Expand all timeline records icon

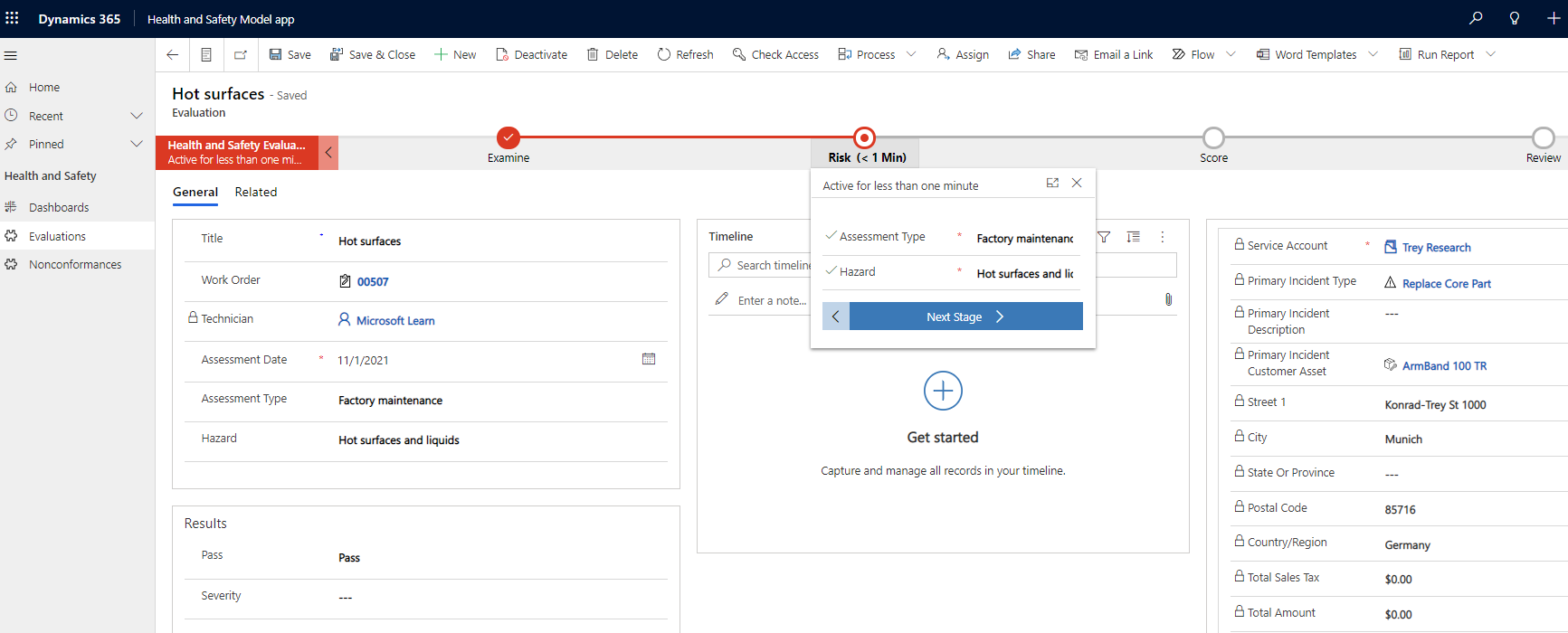[x=1133, y=237]
